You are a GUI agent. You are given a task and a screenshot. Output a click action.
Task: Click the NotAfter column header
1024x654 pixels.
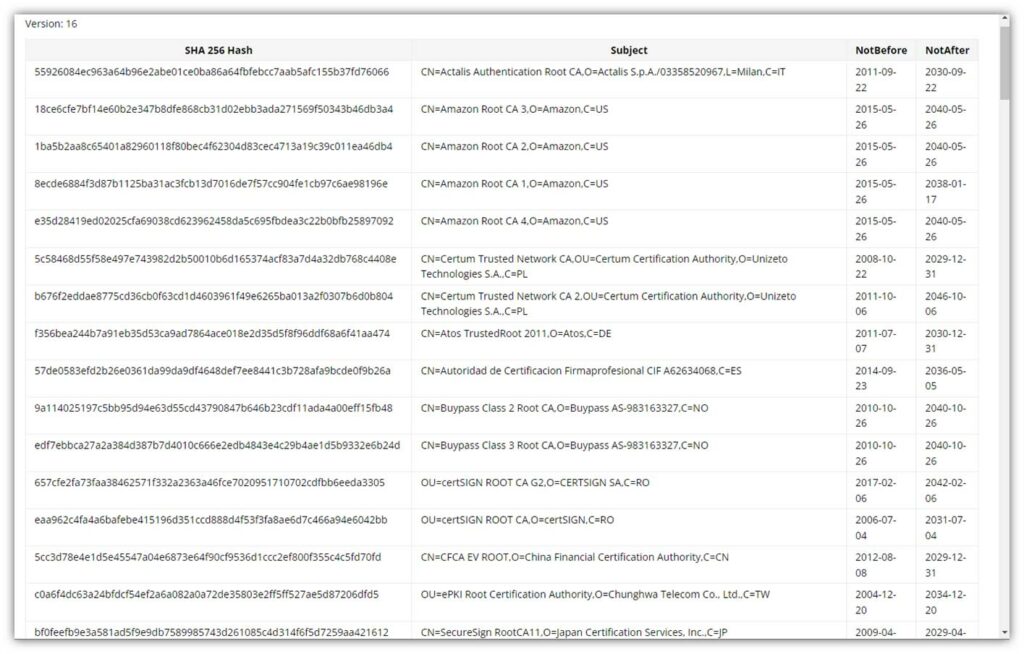946,50
